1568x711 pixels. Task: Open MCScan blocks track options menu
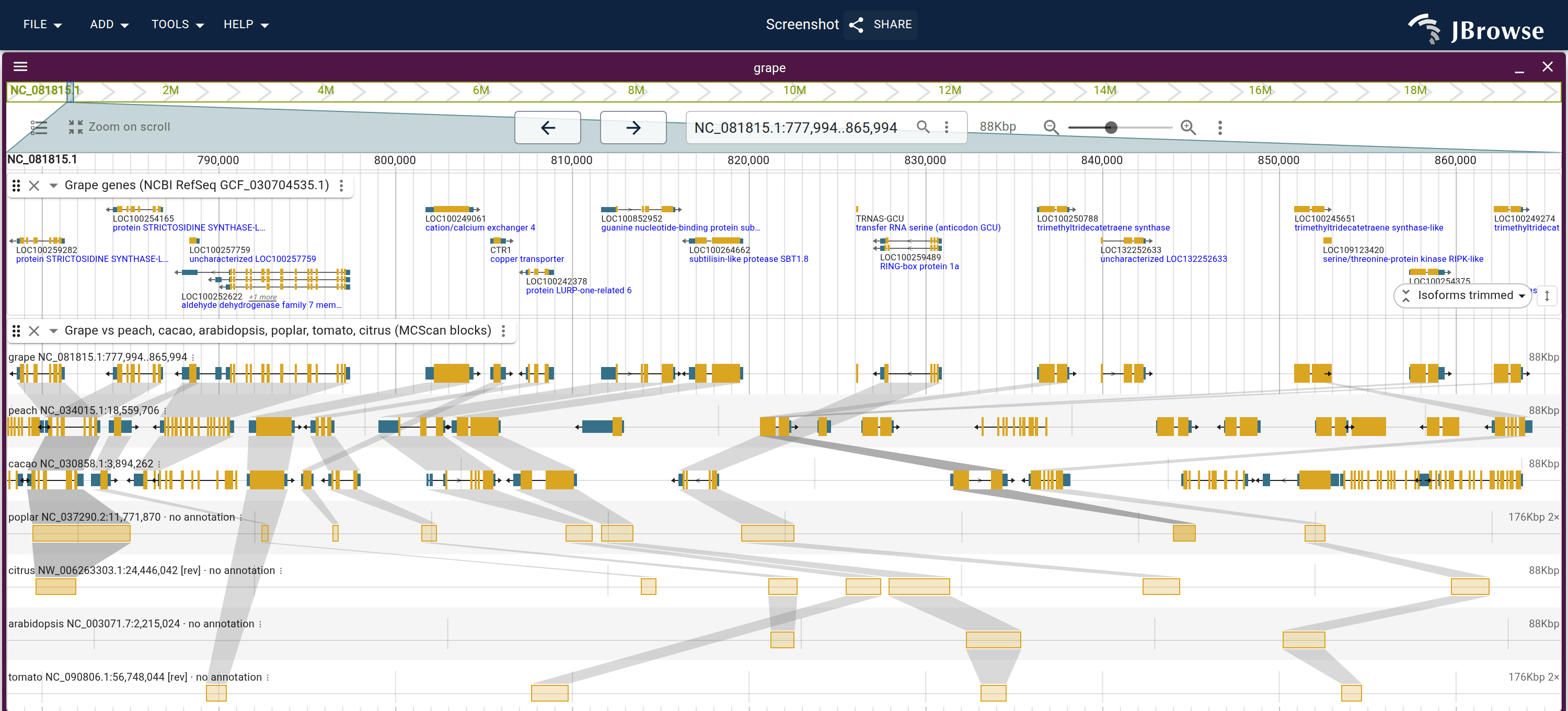(x=503, y=330)
